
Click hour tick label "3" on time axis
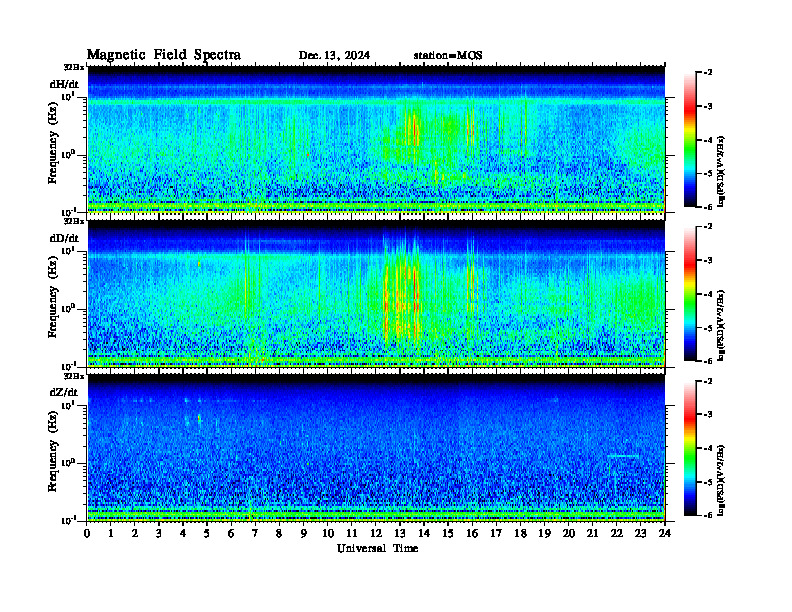tap(159, 533)
